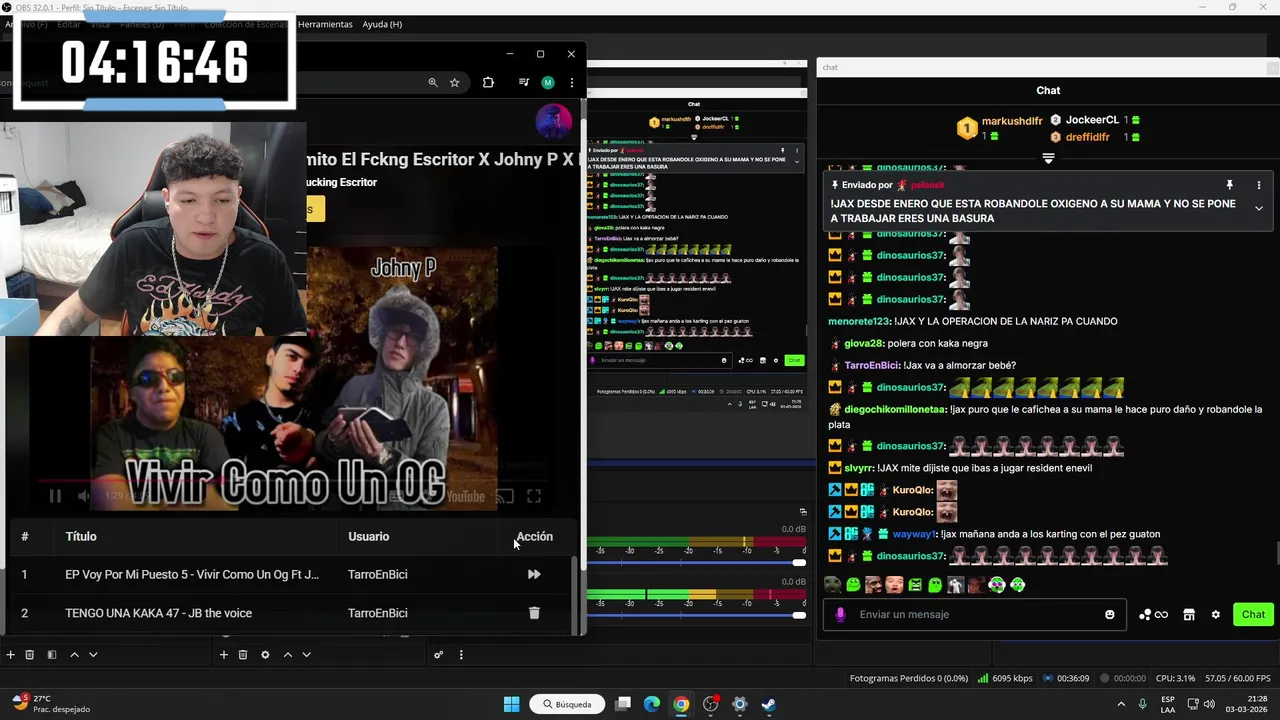1280x720 pixels.
Task: Click CPU: 3.1% in OBS status bar
Action: (1174, 678)
